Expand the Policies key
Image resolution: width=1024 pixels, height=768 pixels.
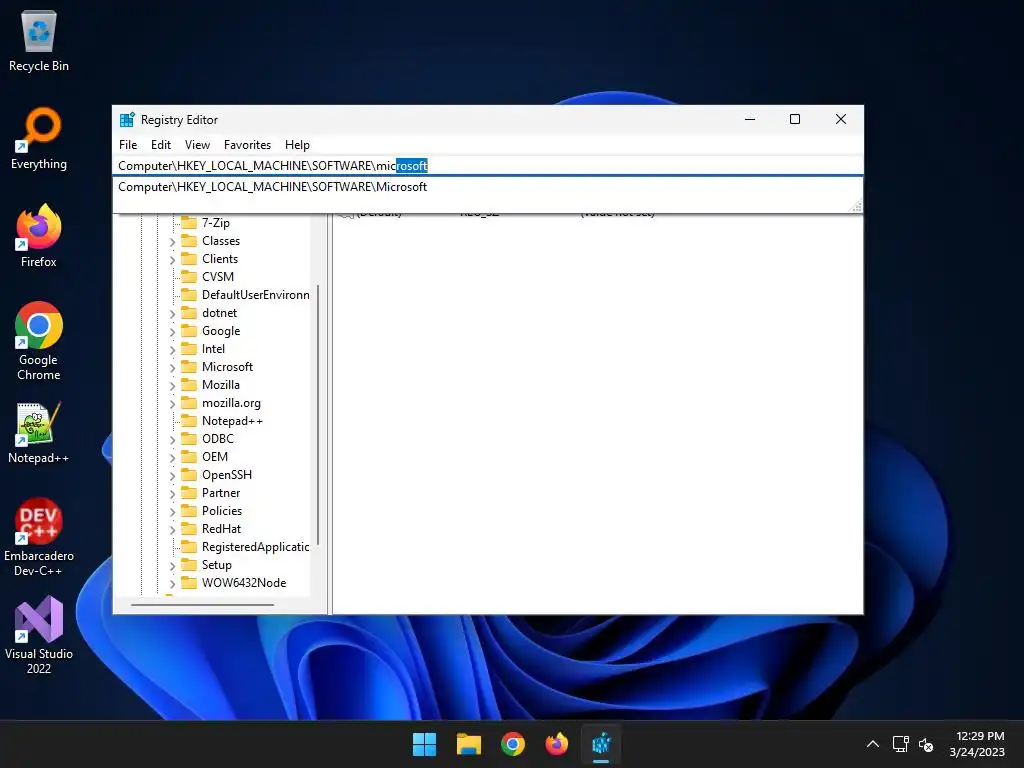coord(172,511)
